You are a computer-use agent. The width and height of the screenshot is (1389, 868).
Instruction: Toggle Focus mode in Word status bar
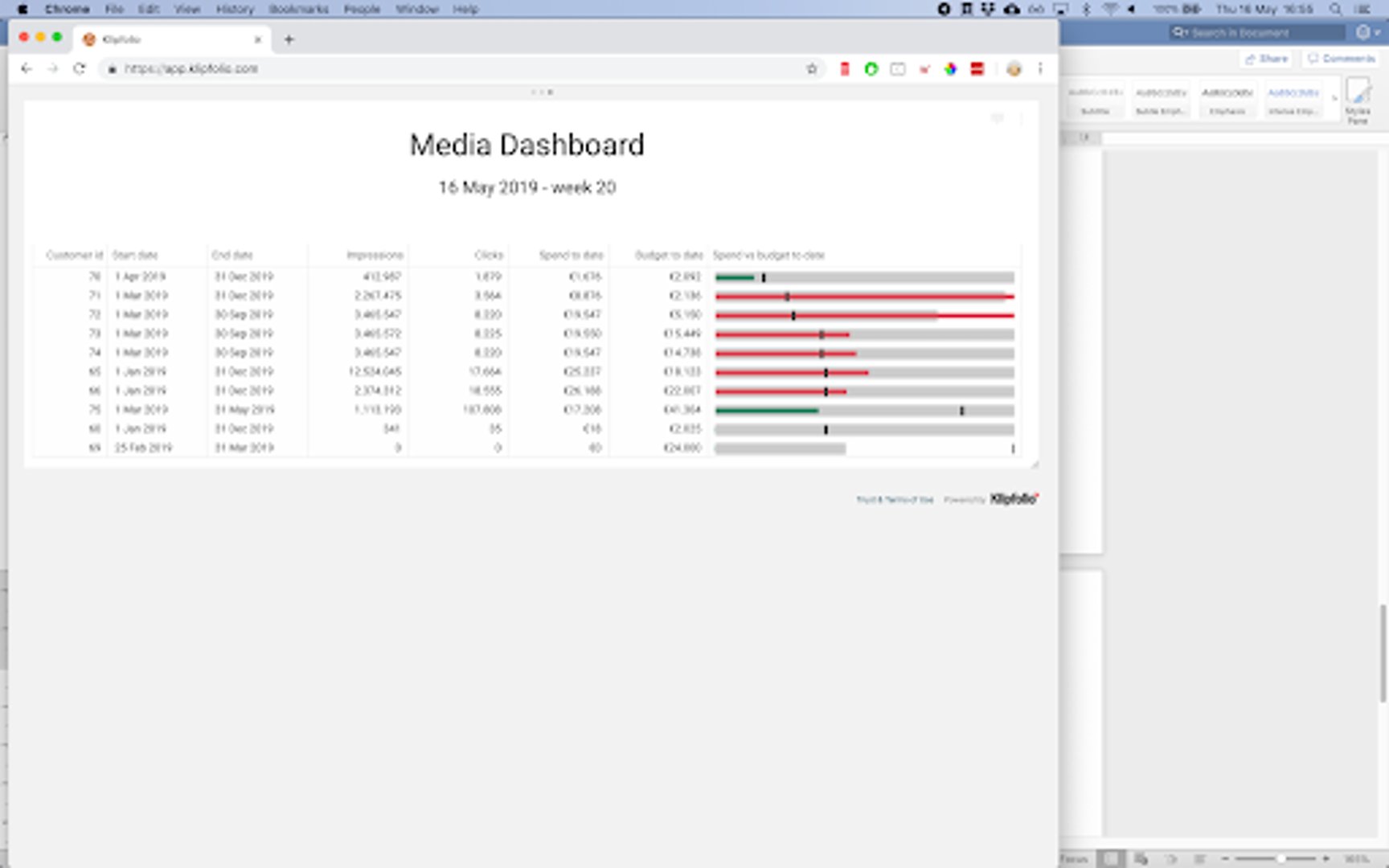(1074, 859)
